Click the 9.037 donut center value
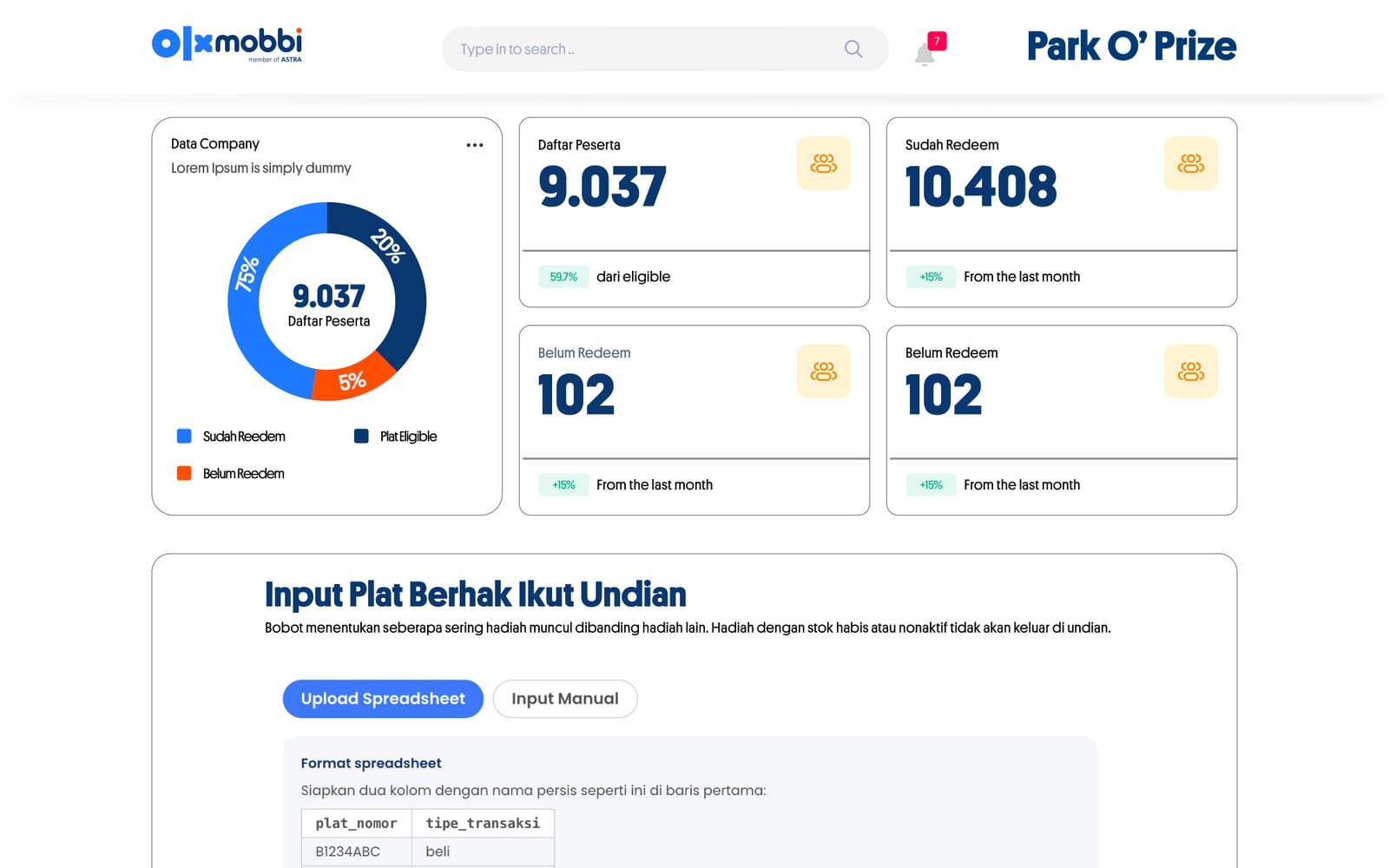This screenshot has height=868, width=1389. pyautogui.click(x=328, y=296)
